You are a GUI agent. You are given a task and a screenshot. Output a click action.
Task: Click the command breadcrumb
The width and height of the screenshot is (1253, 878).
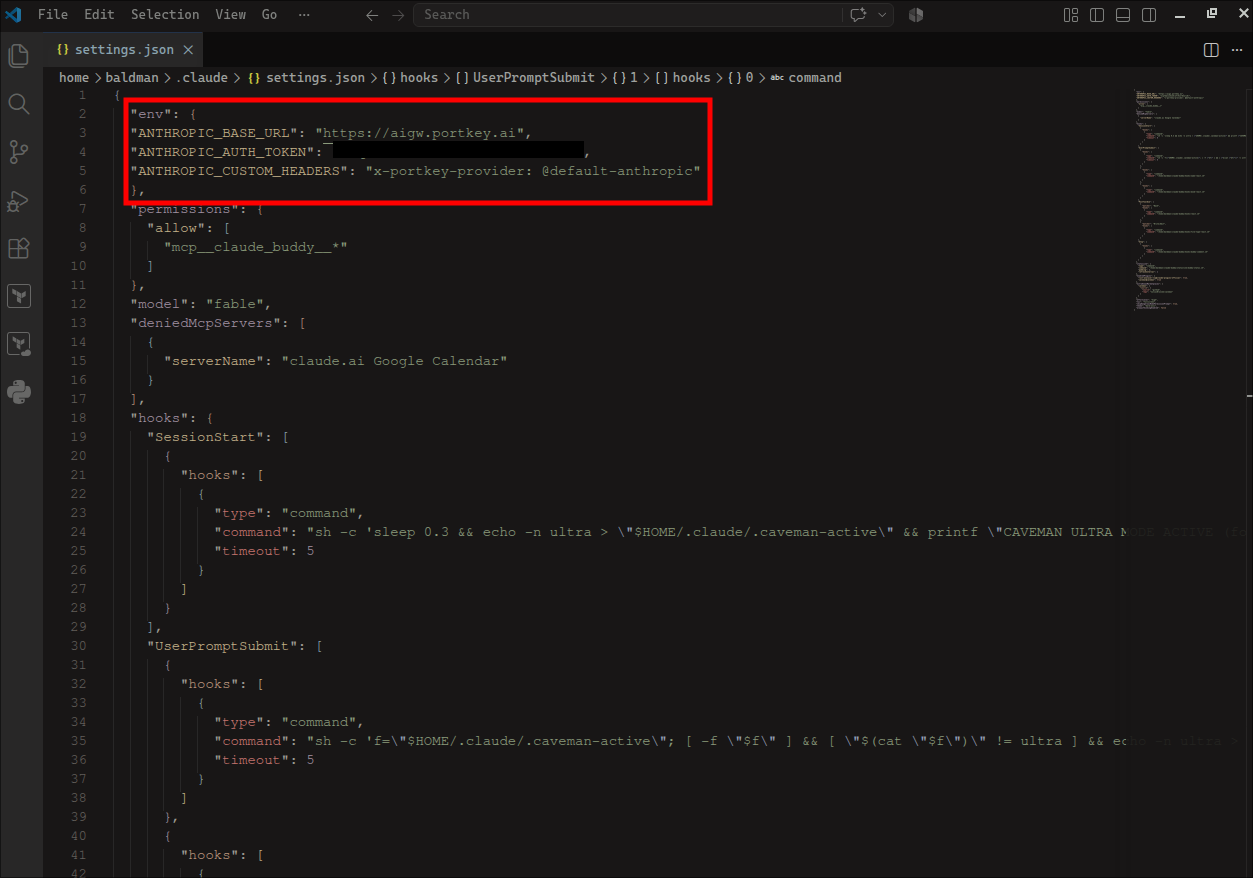coord(806,78)
